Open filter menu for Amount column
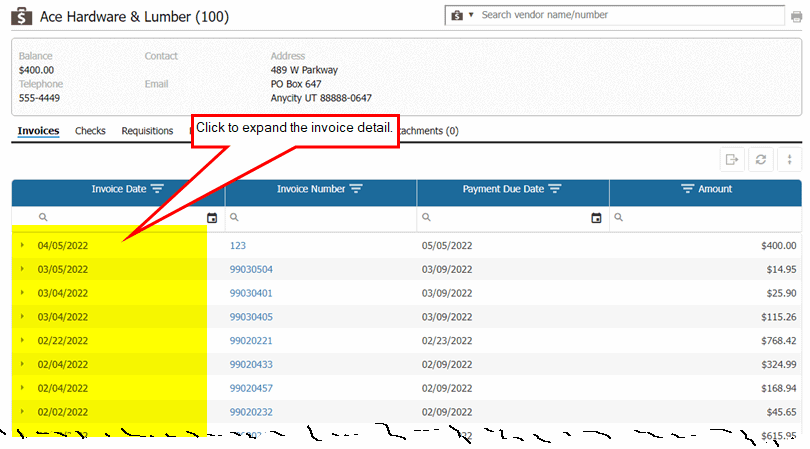Image resolution: width=810 pixels, height=449 pixels. point(687,189)
